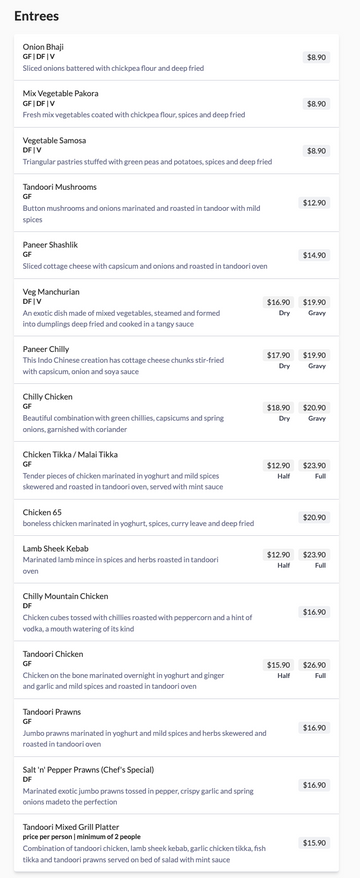Screen dimensions: 360x878
Task: Select Salt 'n' Pepper Prawns $16.90 price
Action: pyautogui.click(x=314, y=785)
